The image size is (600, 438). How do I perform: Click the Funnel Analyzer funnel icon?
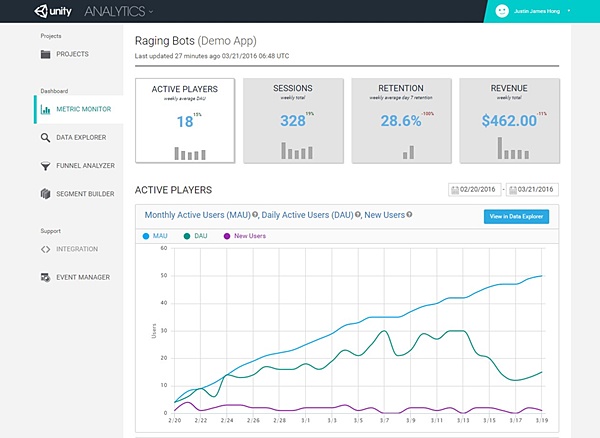click(46, 166)
